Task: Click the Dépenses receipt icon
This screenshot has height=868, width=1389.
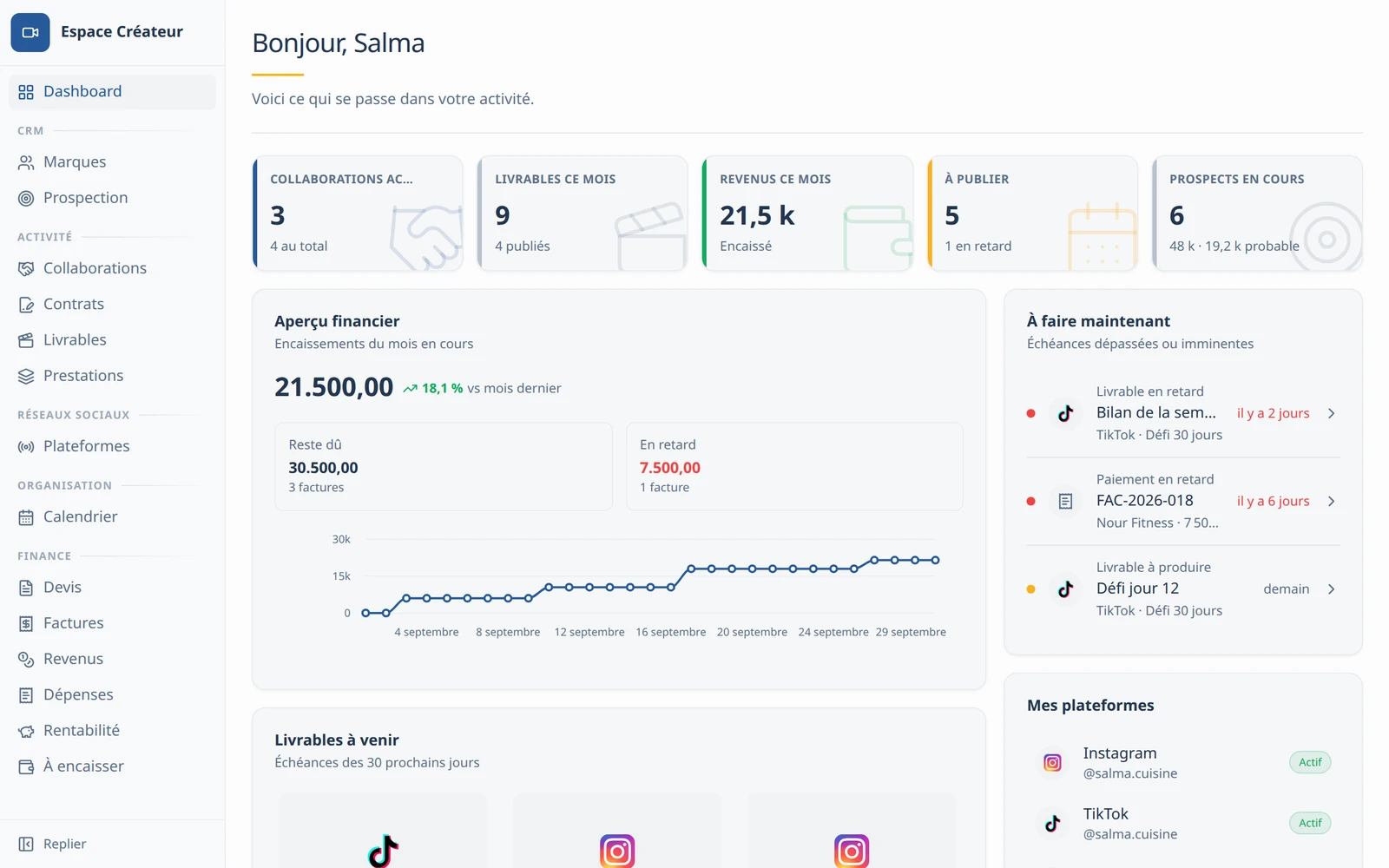Action: [26, 695]
